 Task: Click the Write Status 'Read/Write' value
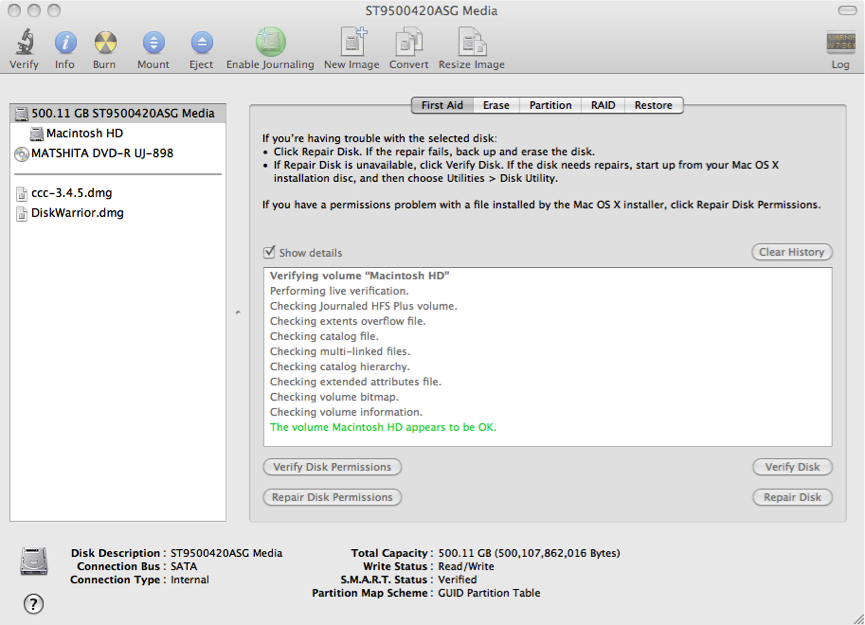point(466,566)
